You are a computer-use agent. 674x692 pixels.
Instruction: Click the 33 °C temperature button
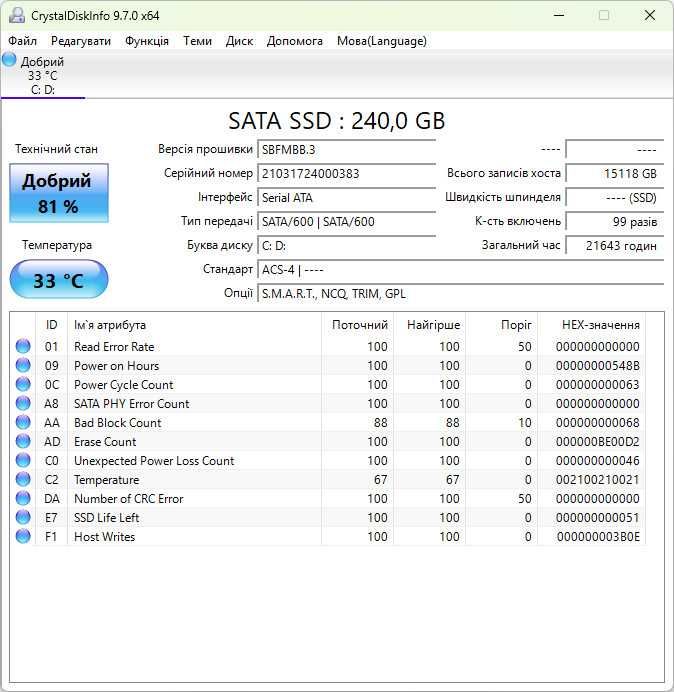pyautogui.click(x=59, y=280)
